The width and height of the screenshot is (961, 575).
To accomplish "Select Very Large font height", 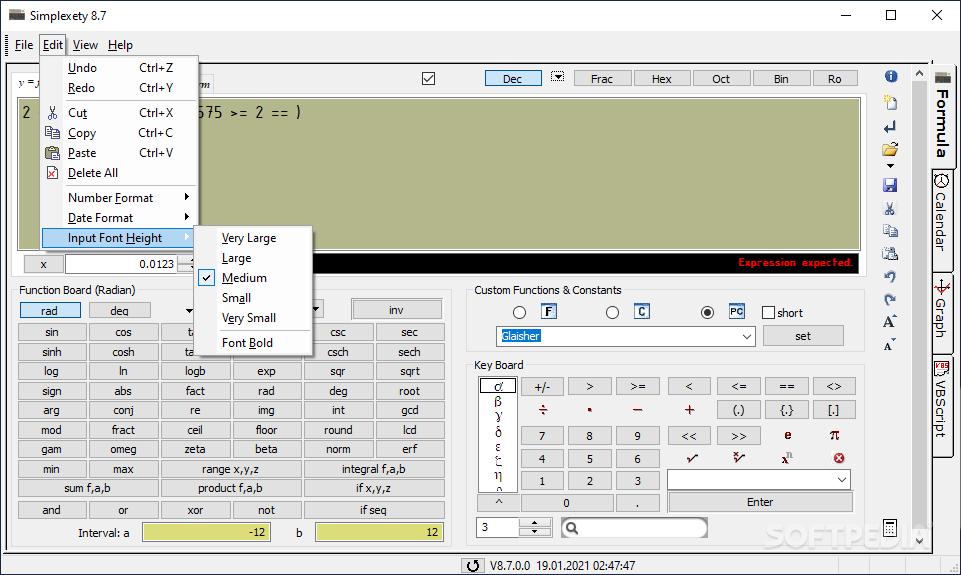I will pos(249,238).
